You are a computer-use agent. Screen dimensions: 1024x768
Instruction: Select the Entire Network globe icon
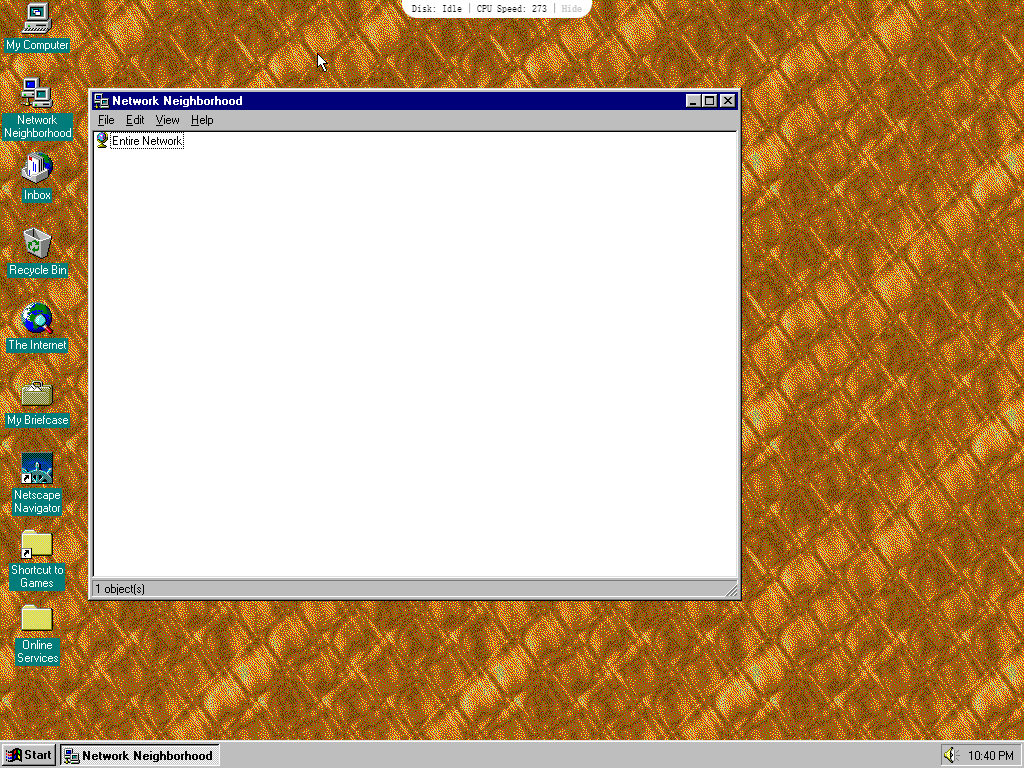(102, 141)
